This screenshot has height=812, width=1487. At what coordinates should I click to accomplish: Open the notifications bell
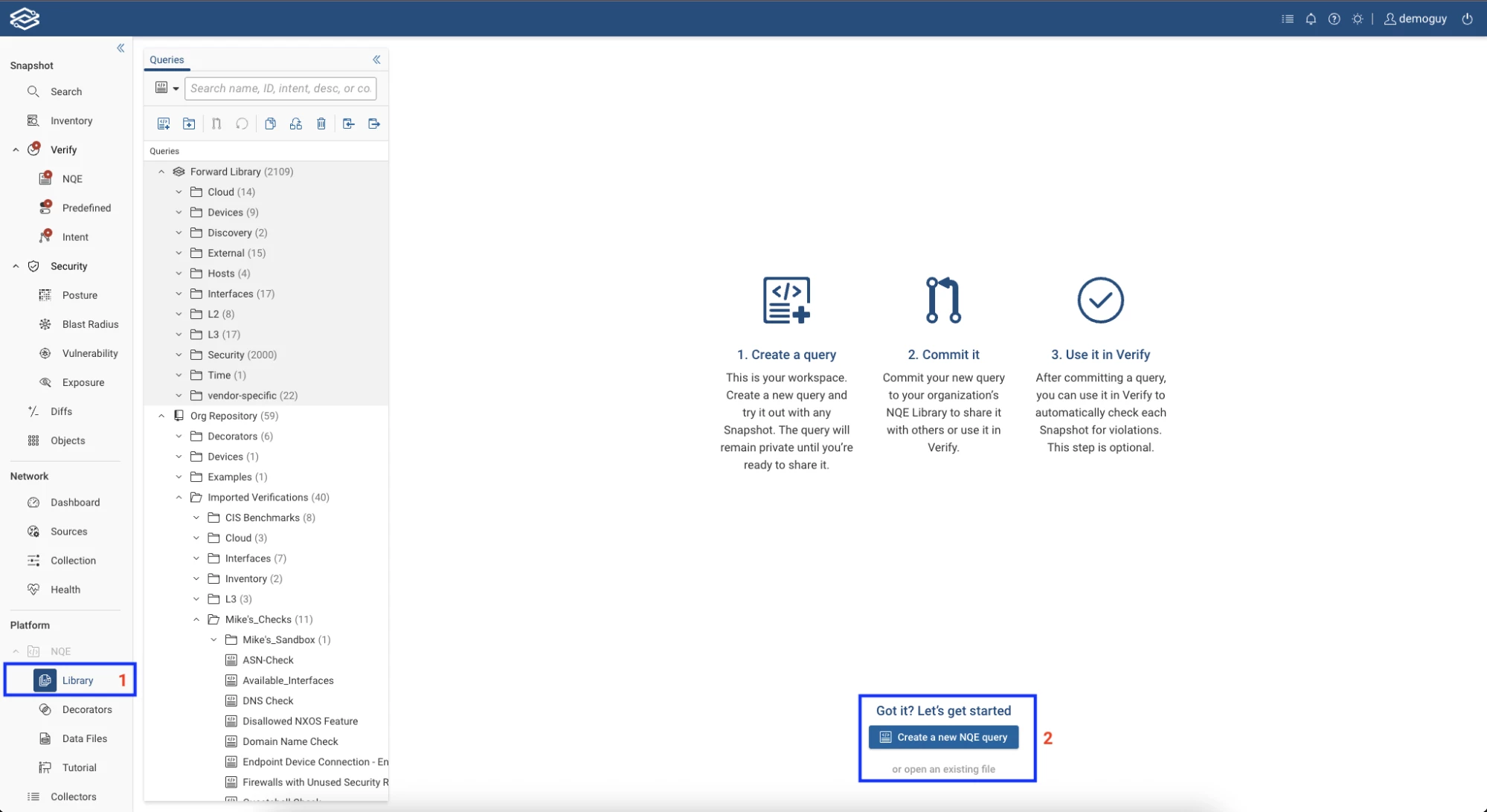[1311, 19]
